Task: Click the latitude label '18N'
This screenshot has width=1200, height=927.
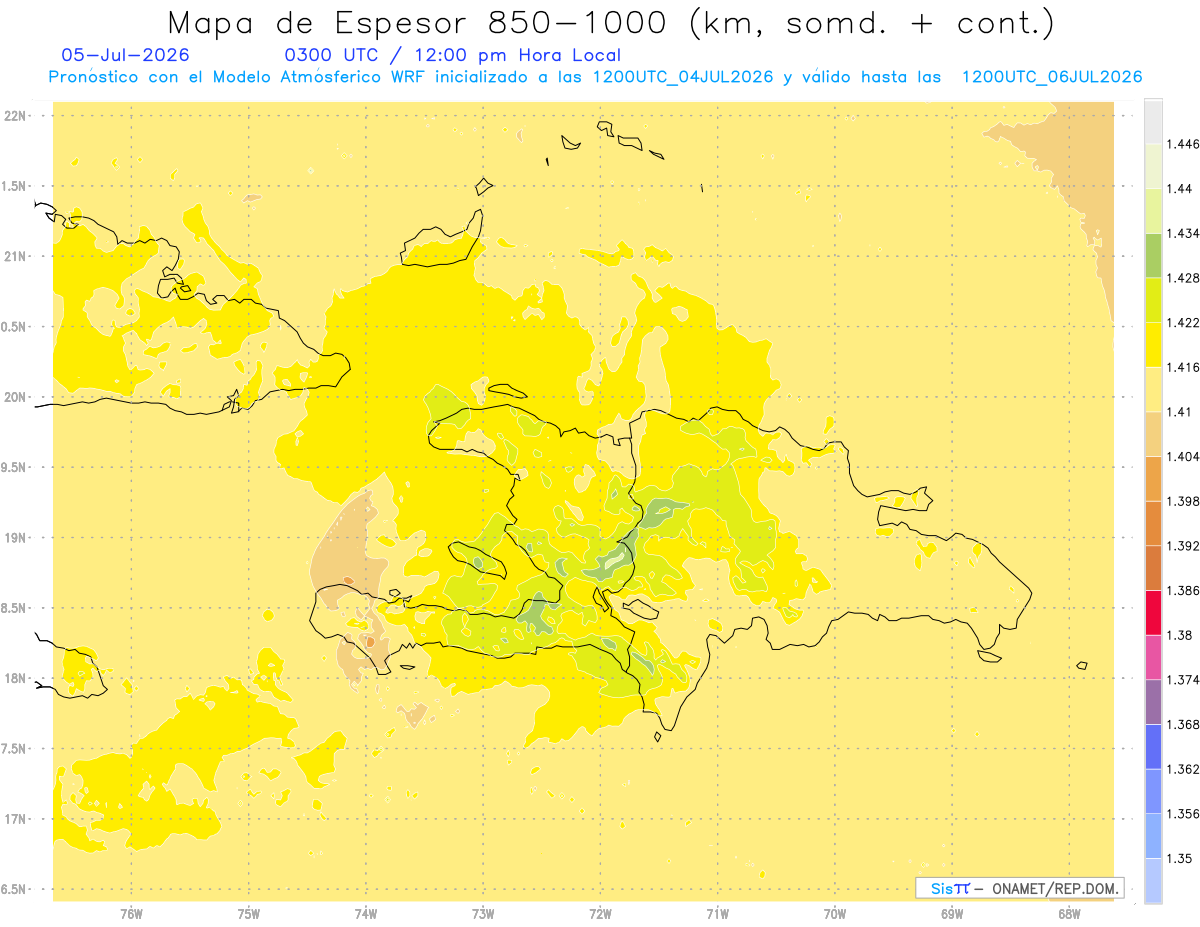Action: click(x=15, y=679)
